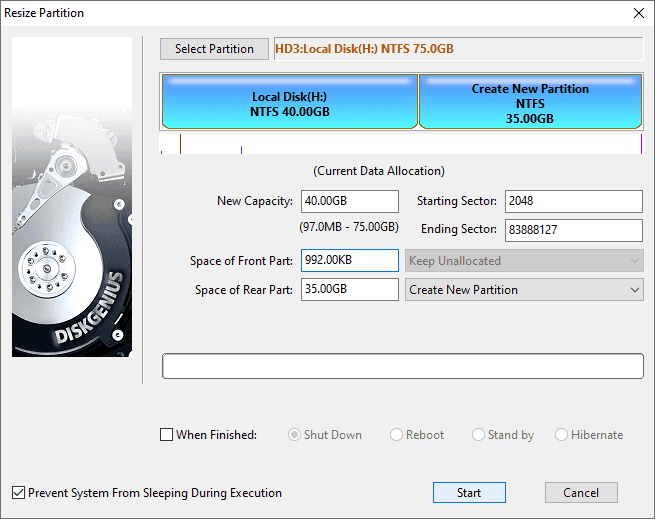The image size is (655, 519).
Task: Click the DiskGenius hard drive image
Action: point(71,197)
